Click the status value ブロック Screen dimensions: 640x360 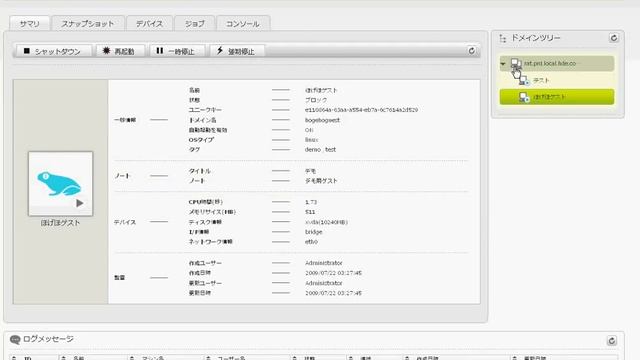pyautogui.click(x=316, y=100)
